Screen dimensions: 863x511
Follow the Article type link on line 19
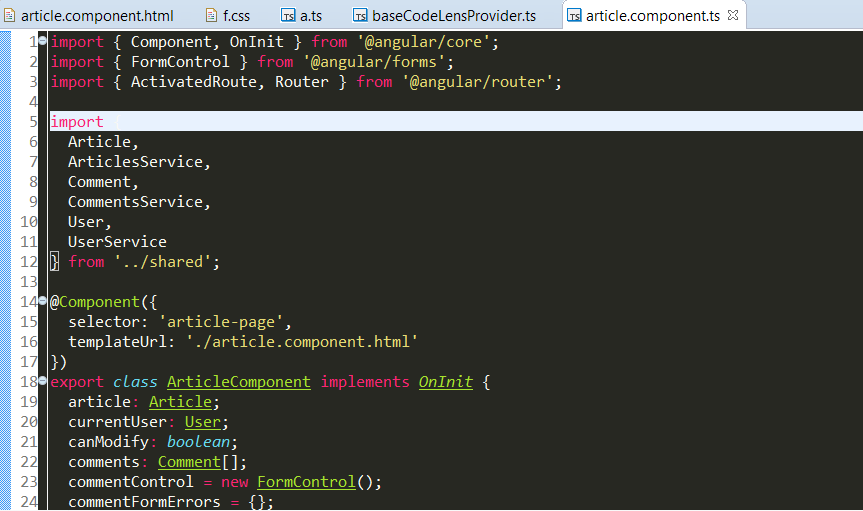[x=181, y=402]
